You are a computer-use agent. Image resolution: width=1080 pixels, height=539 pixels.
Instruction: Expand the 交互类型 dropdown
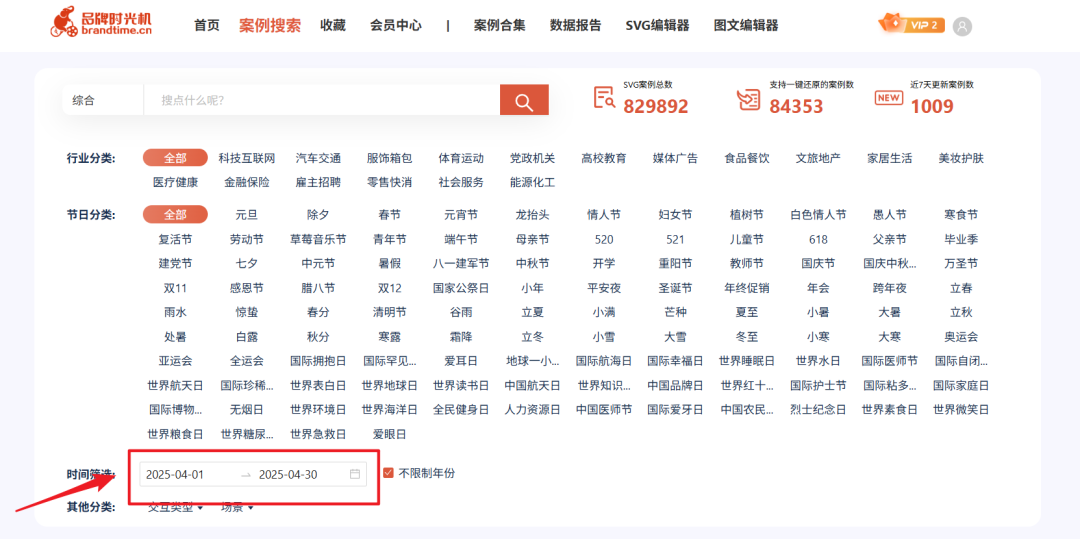(x=176, y=507)
